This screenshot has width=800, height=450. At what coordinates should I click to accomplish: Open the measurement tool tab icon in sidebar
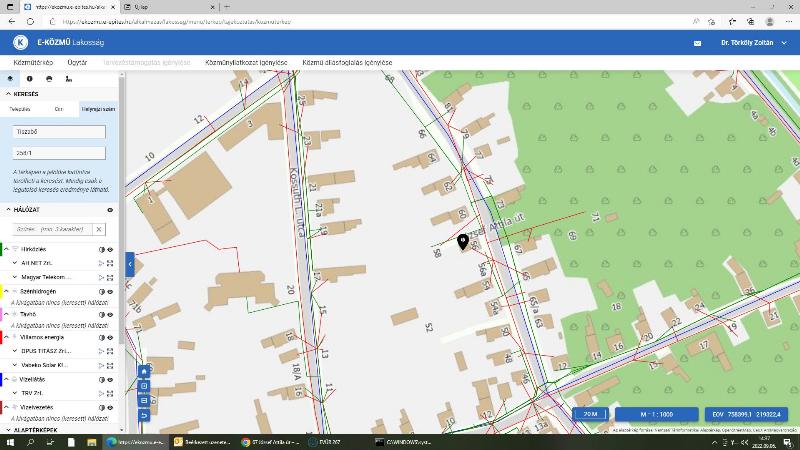tap(69, 79)
